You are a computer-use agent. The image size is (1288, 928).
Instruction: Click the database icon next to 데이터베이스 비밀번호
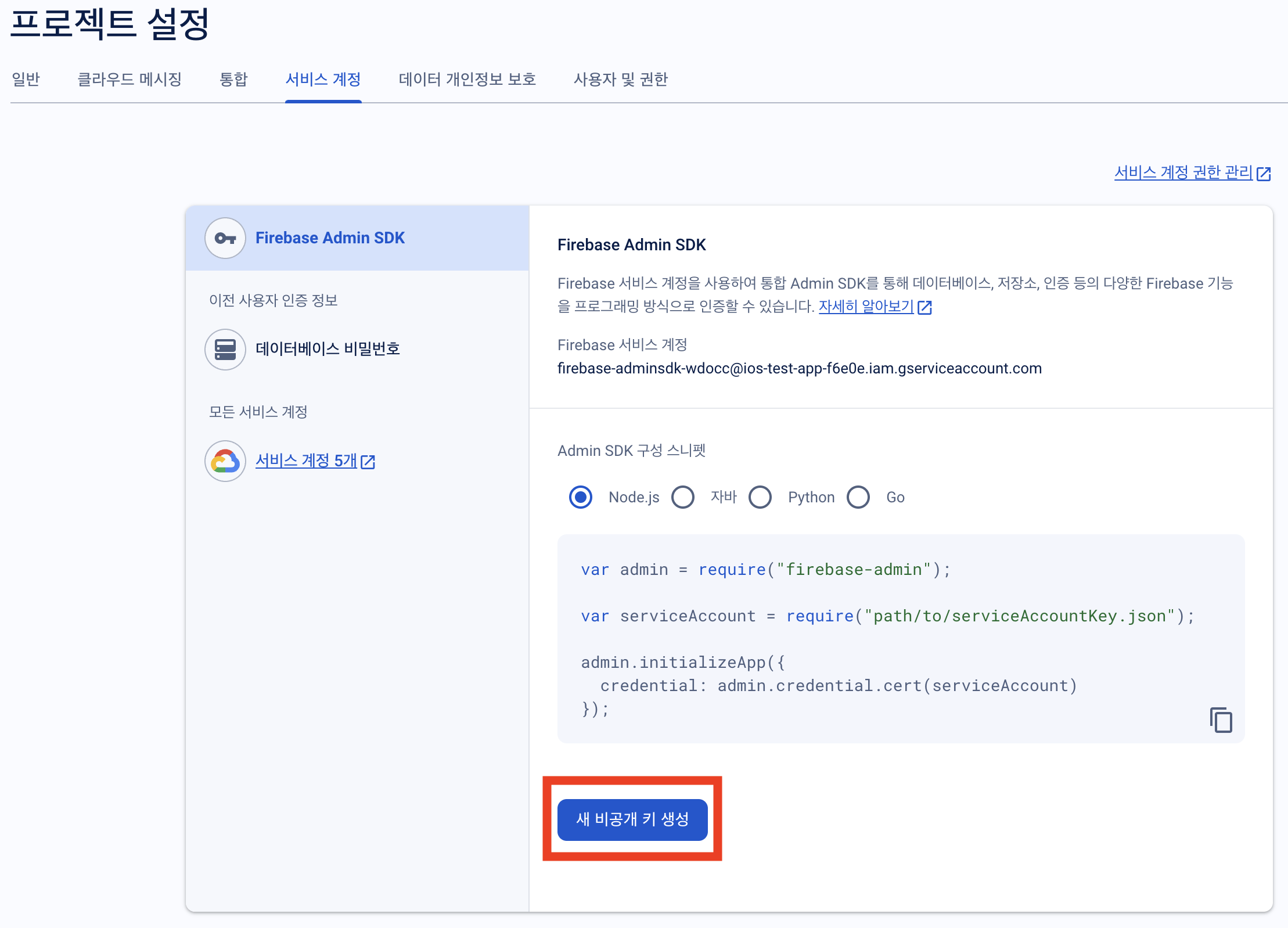225,350
